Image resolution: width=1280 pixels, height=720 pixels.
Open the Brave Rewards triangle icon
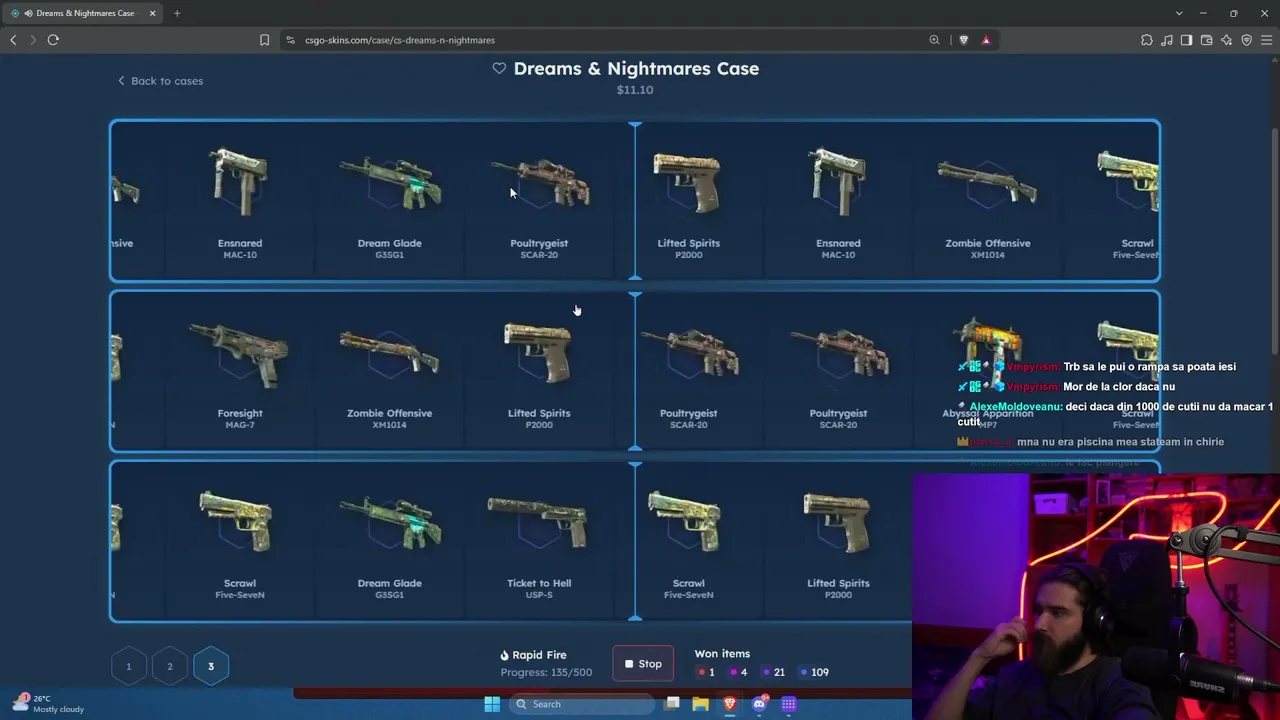pos(986,40)
